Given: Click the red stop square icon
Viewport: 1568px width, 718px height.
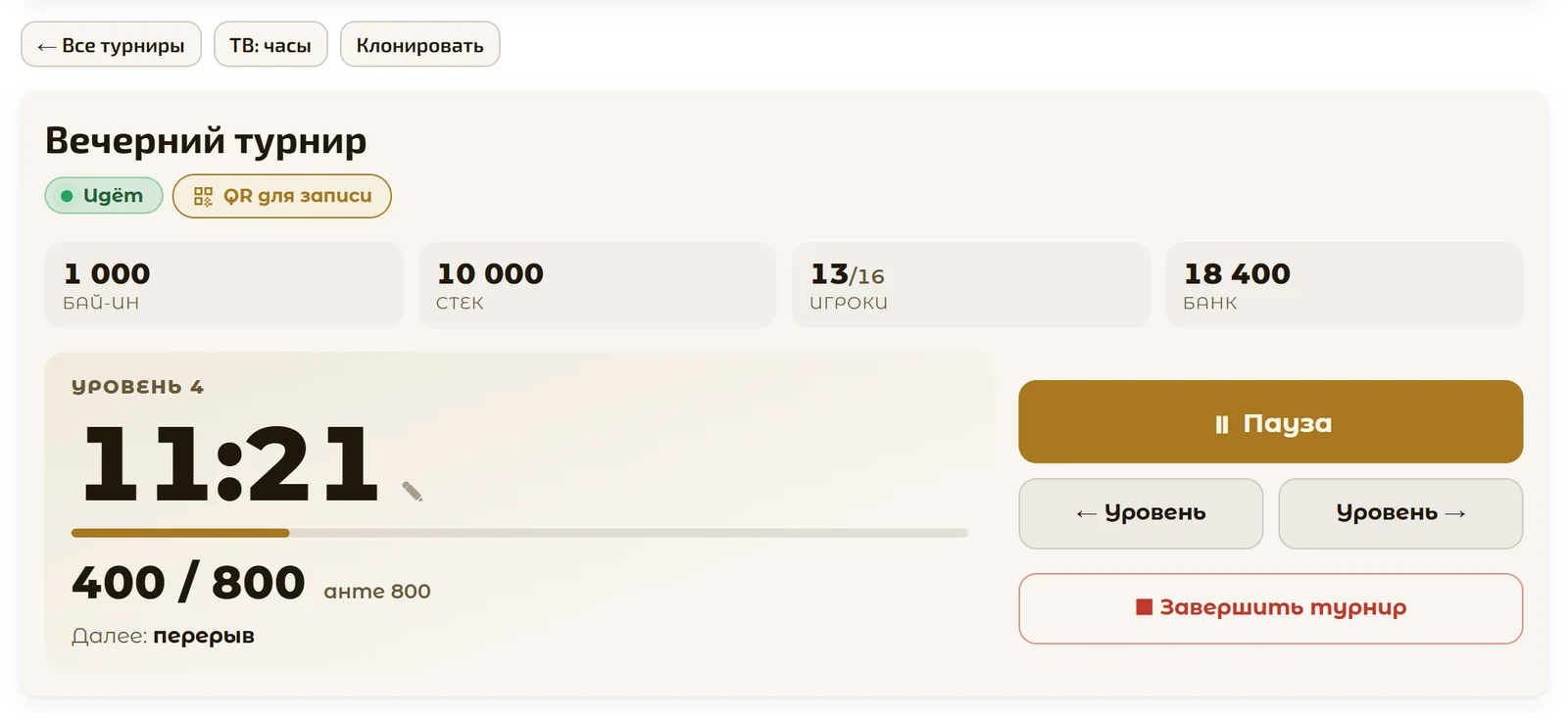Looking at the screenshot, I should tap(1144, 607).
